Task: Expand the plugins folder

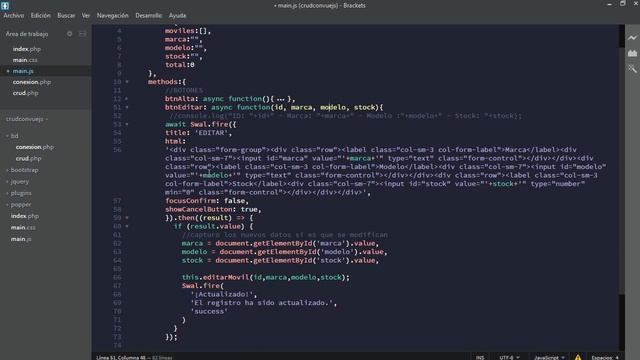Action: click(7, 193)
